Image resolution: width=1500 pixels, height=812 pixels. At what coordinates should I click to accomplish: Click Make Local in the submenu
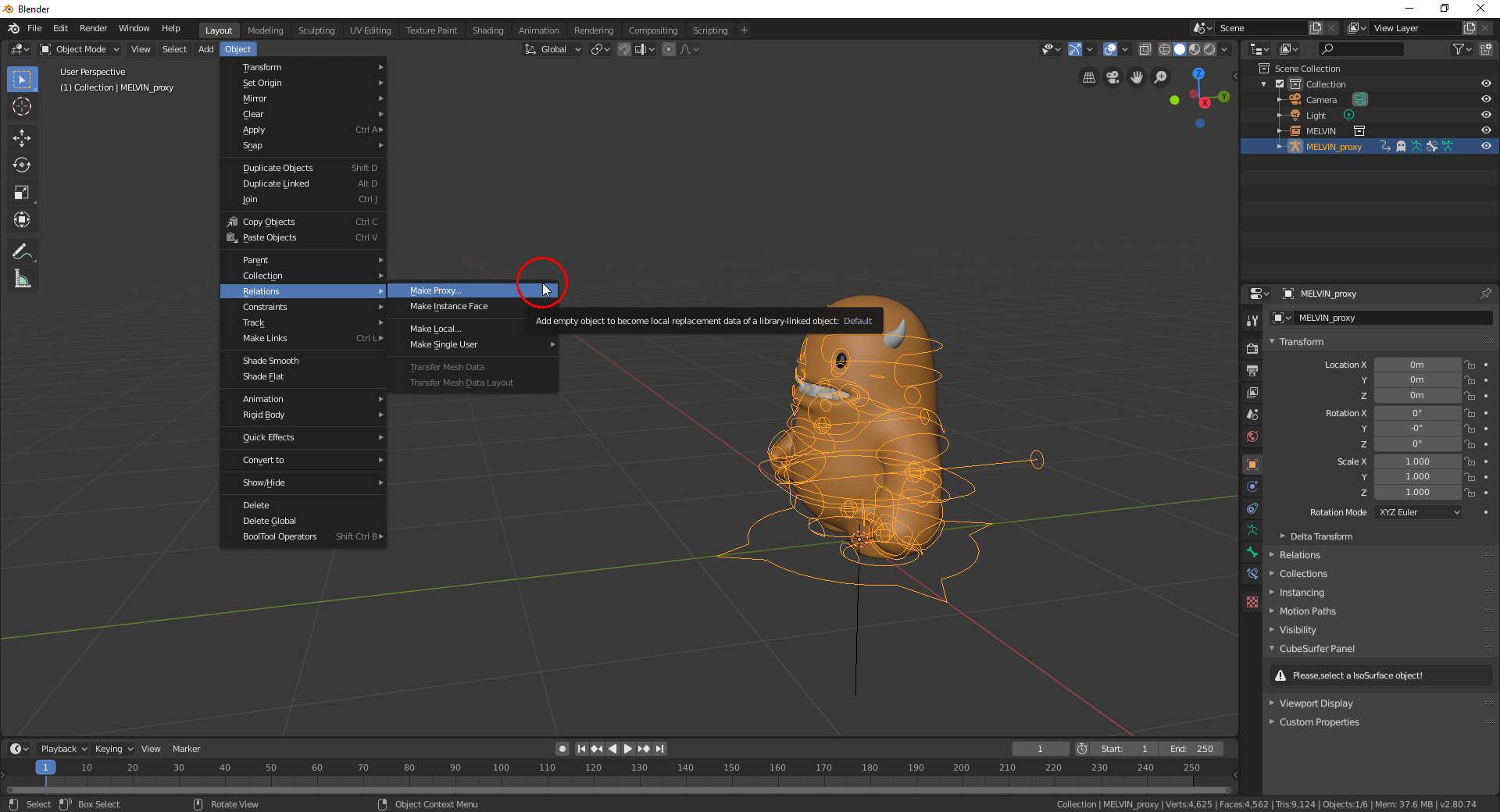[x=436, y=329]
